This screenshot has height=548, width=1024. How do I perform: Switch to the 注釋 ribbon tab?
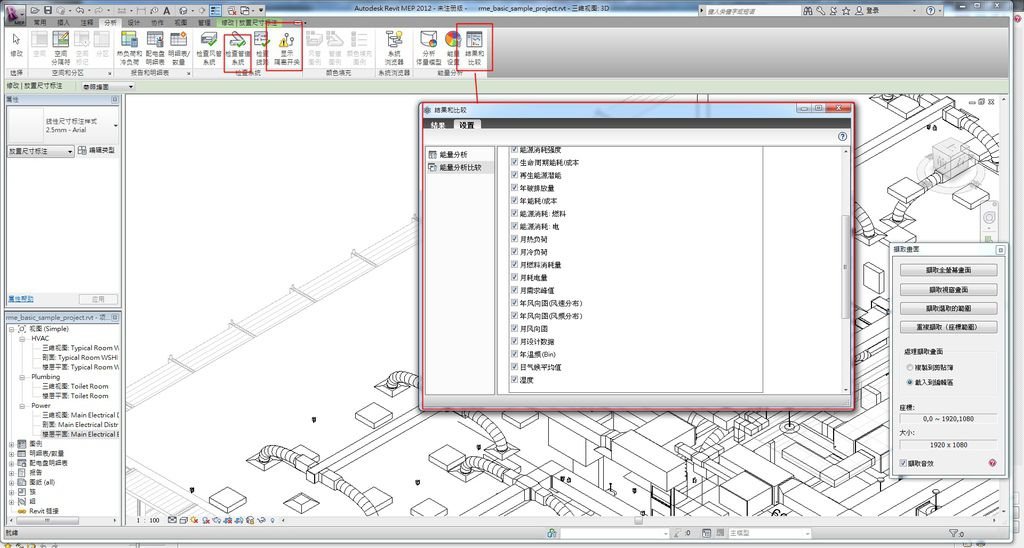87,23
